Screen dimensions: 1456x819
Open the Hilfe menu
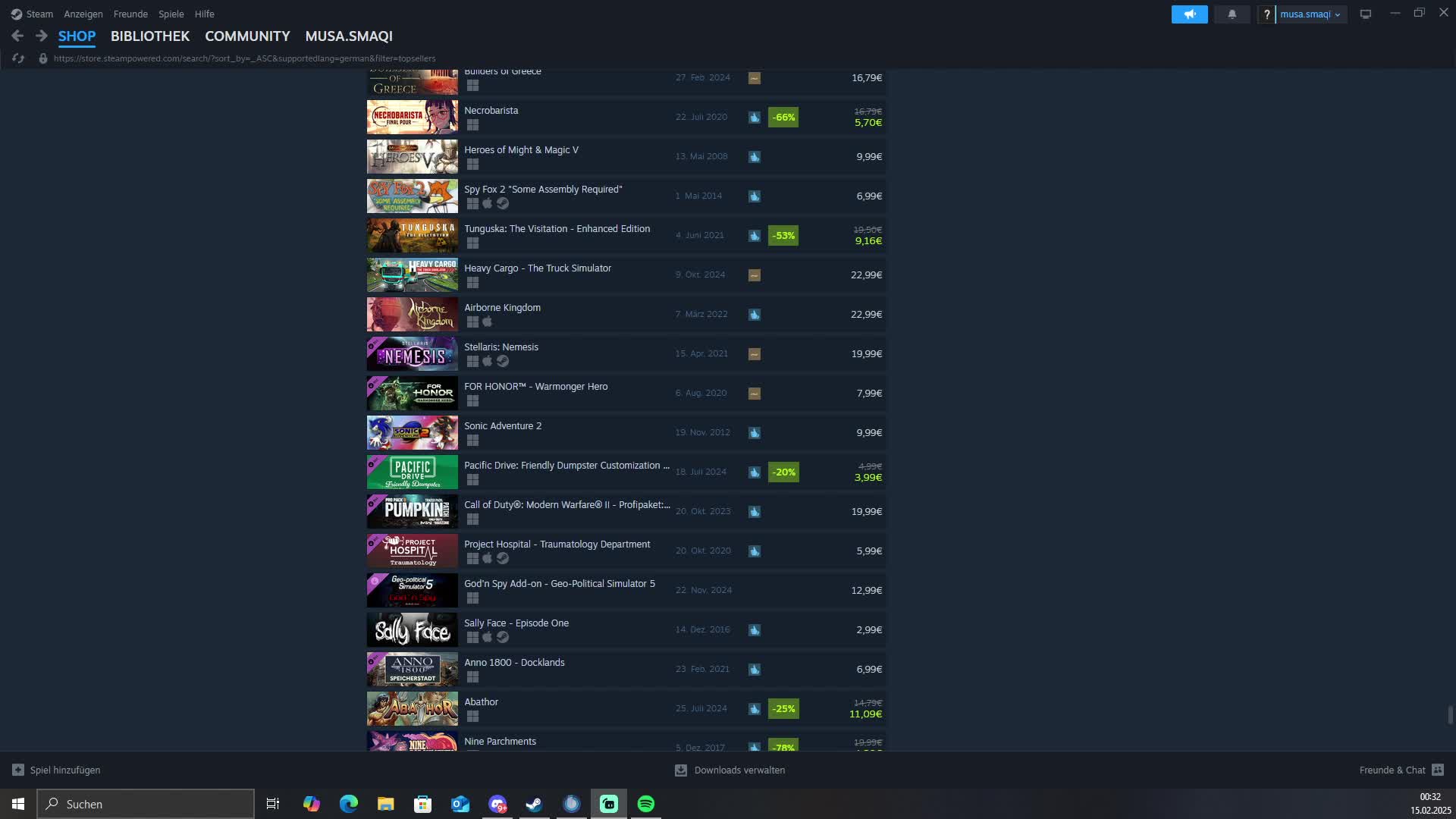(205, 14)
